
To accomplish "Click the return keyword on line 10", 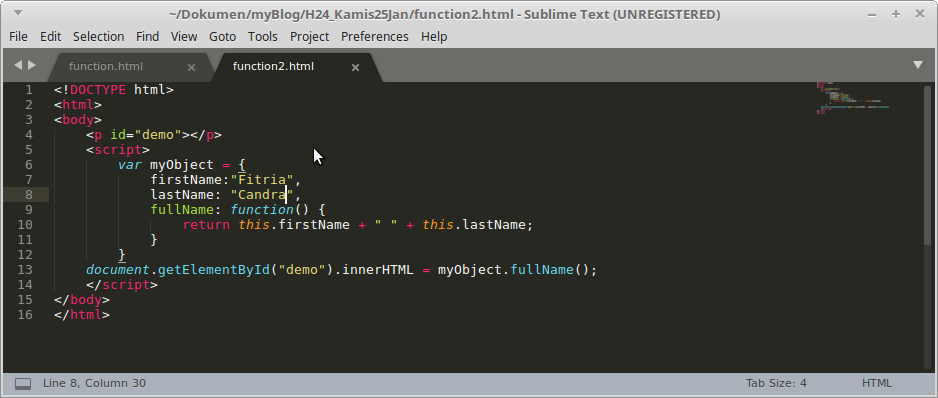I will tap(206, 224).
